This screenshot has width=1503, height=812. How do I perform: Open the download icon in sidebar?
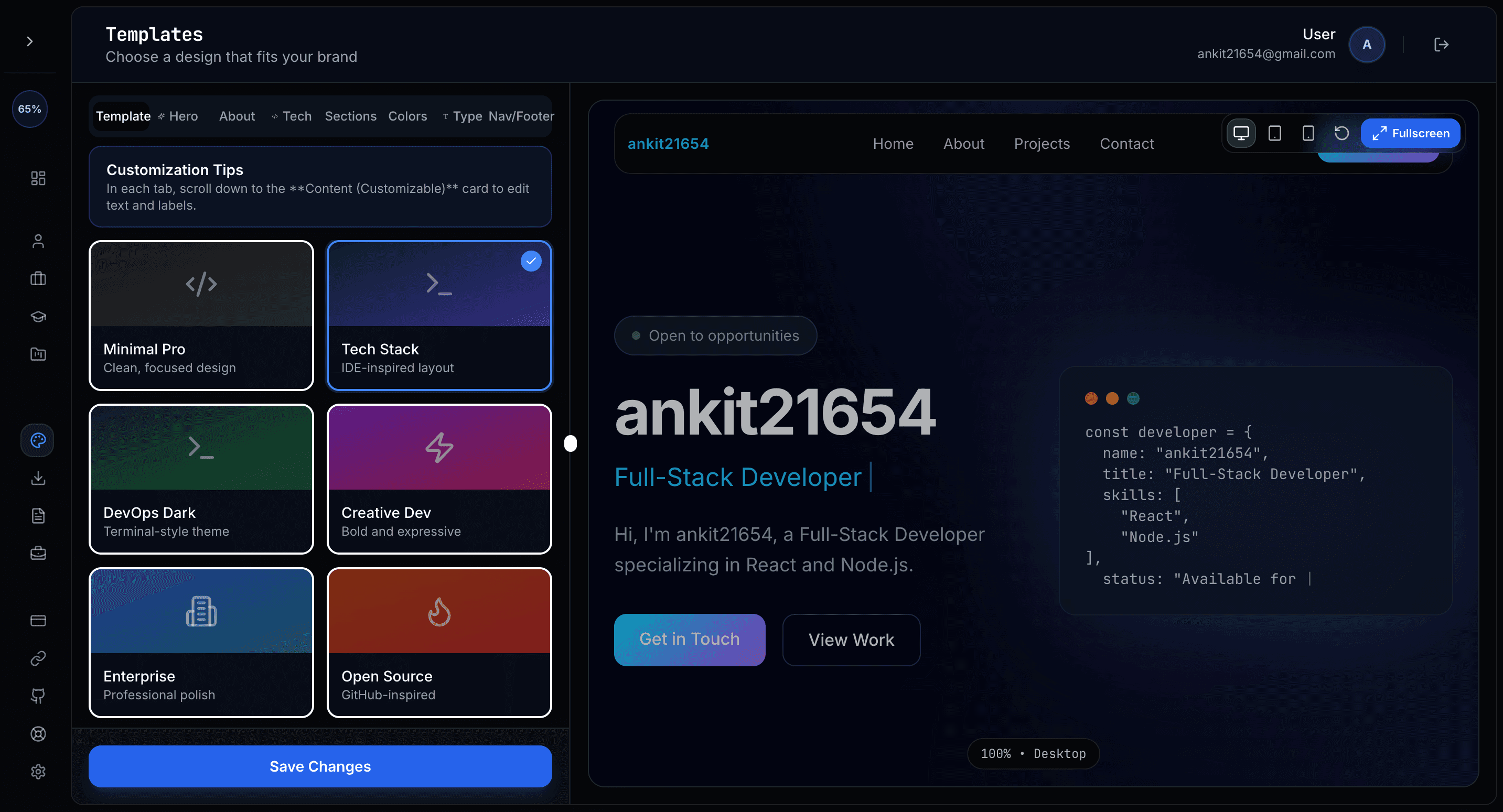(x=38, y=478)
